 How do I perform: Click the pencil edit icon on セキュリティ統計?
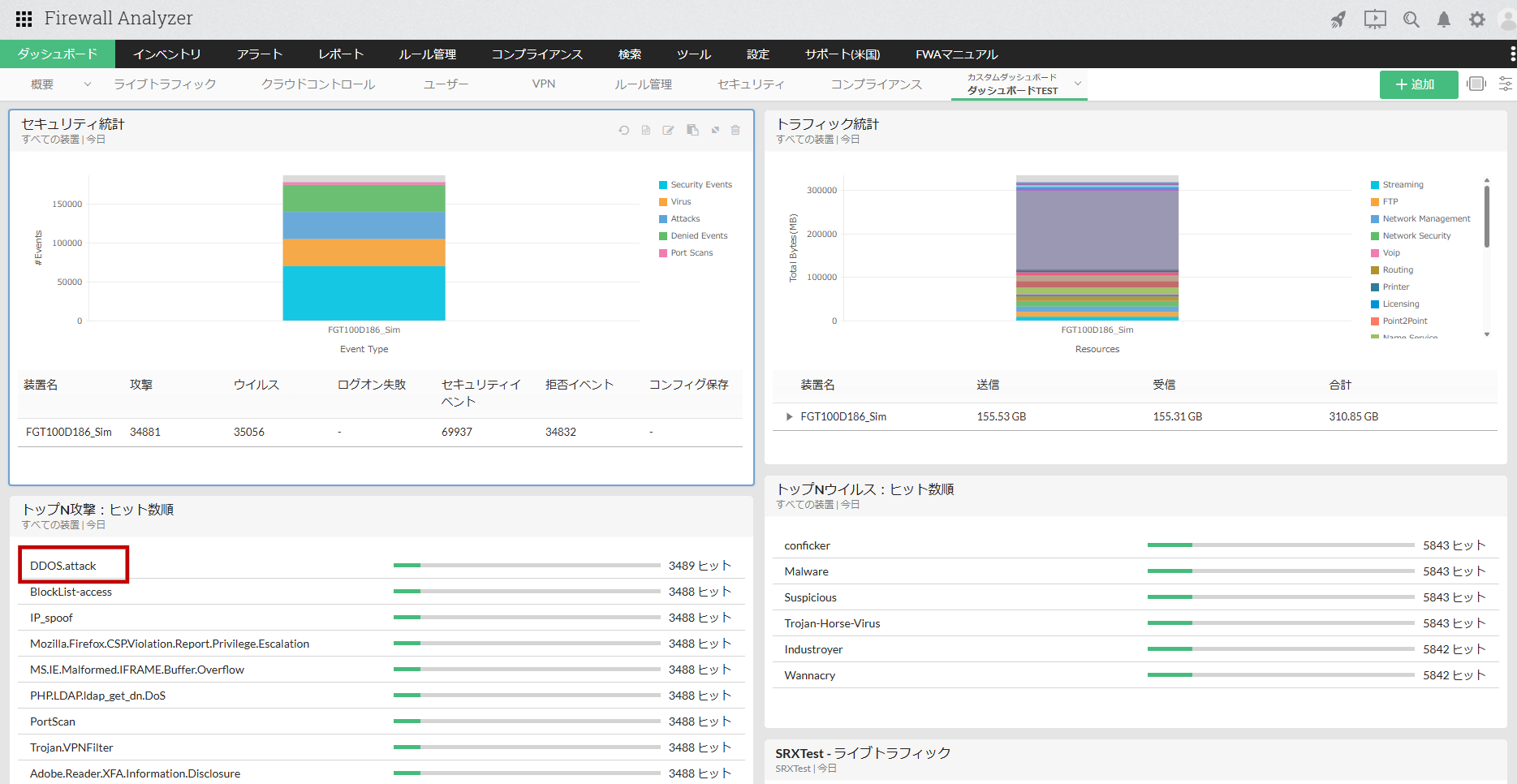click(x=668, y=130)
